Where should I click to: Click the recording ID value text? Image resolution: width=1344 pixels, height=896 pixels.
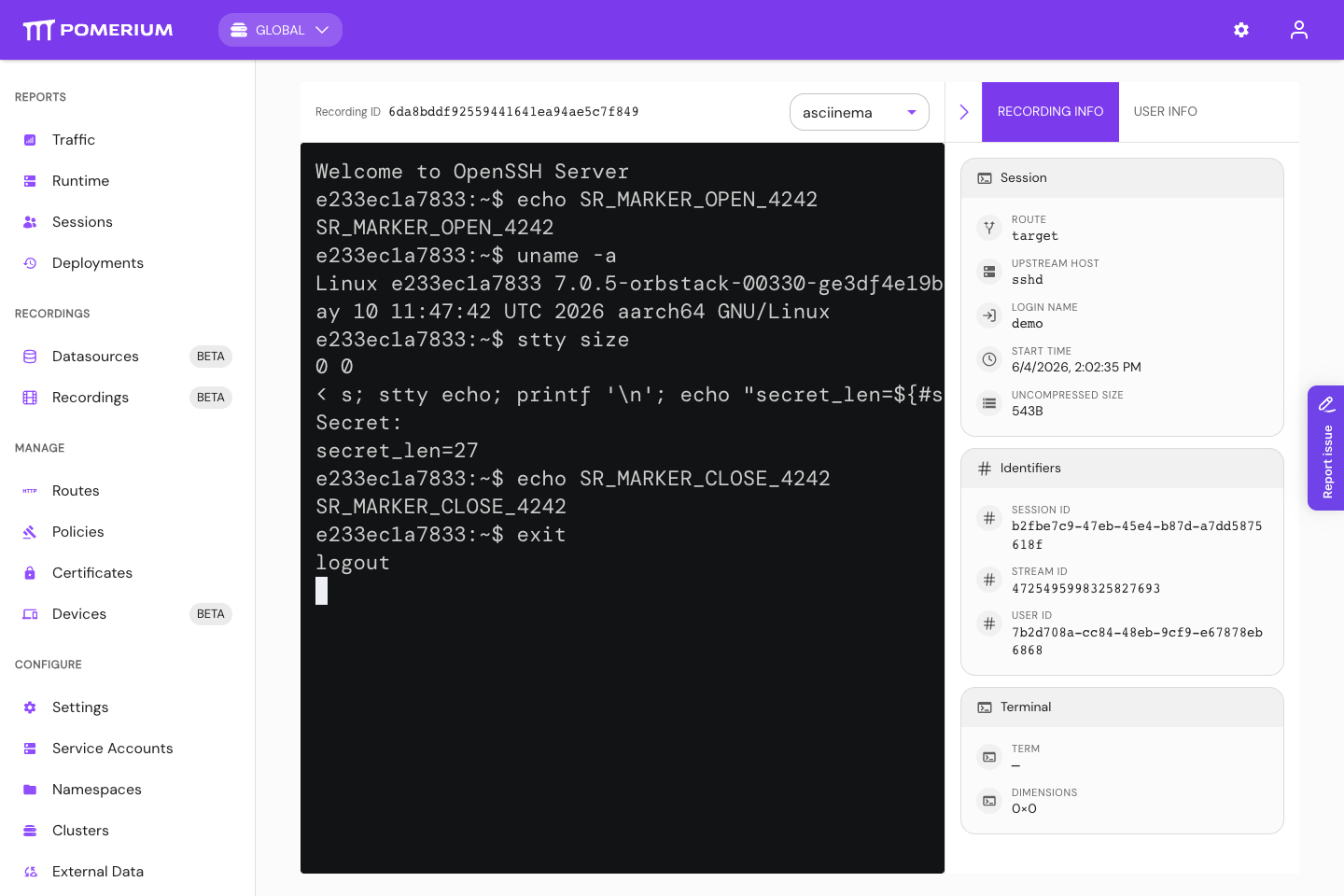point(513,112)
